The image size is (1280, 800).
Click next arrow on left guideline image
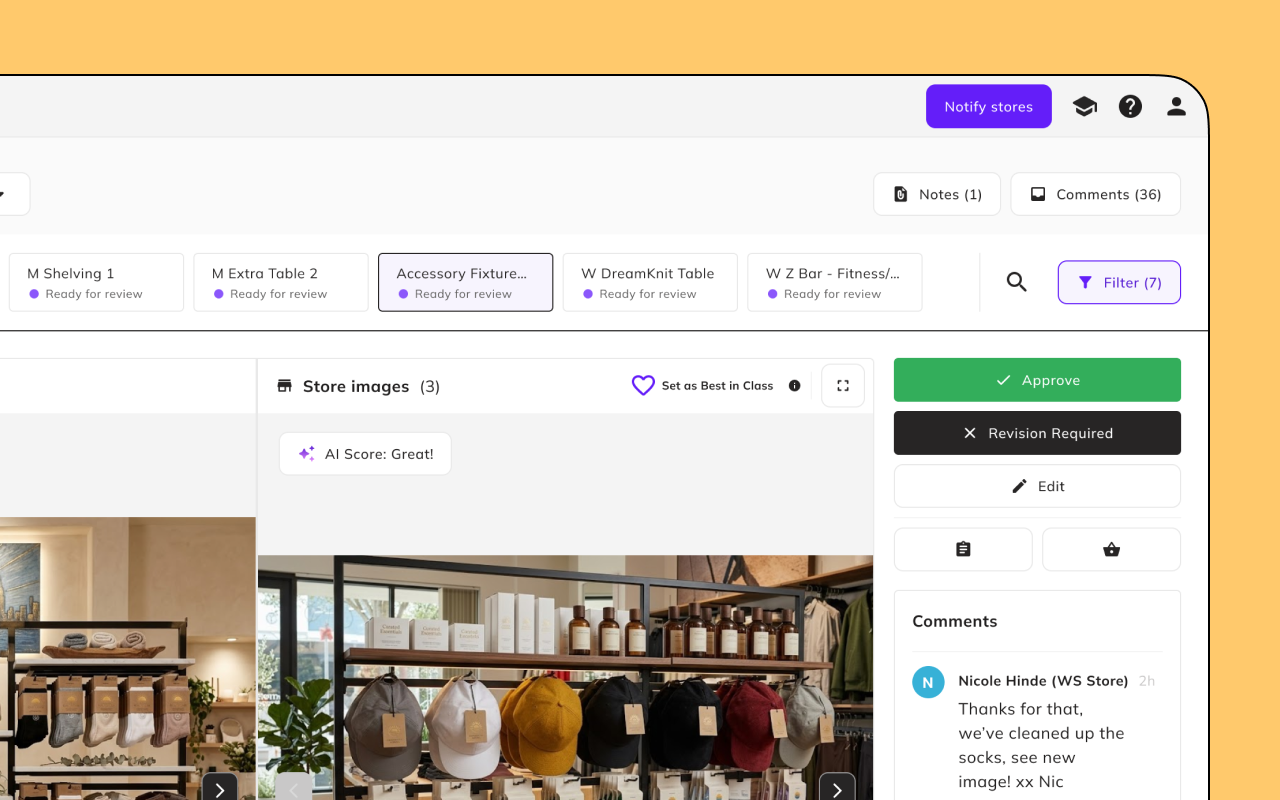click(x=220, y=788)
